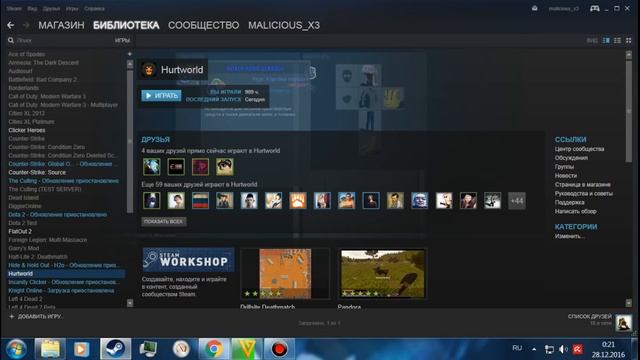640x360 pixels.
Task: Go back with the left arrow
Action: click(11, 25)
